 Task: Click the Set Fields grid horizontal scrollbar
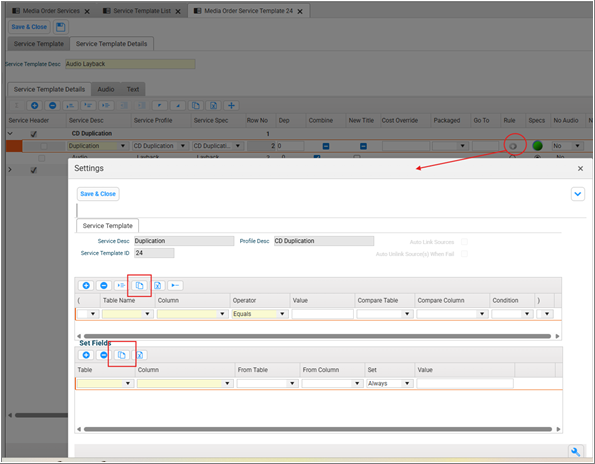(x=318, y=429)
